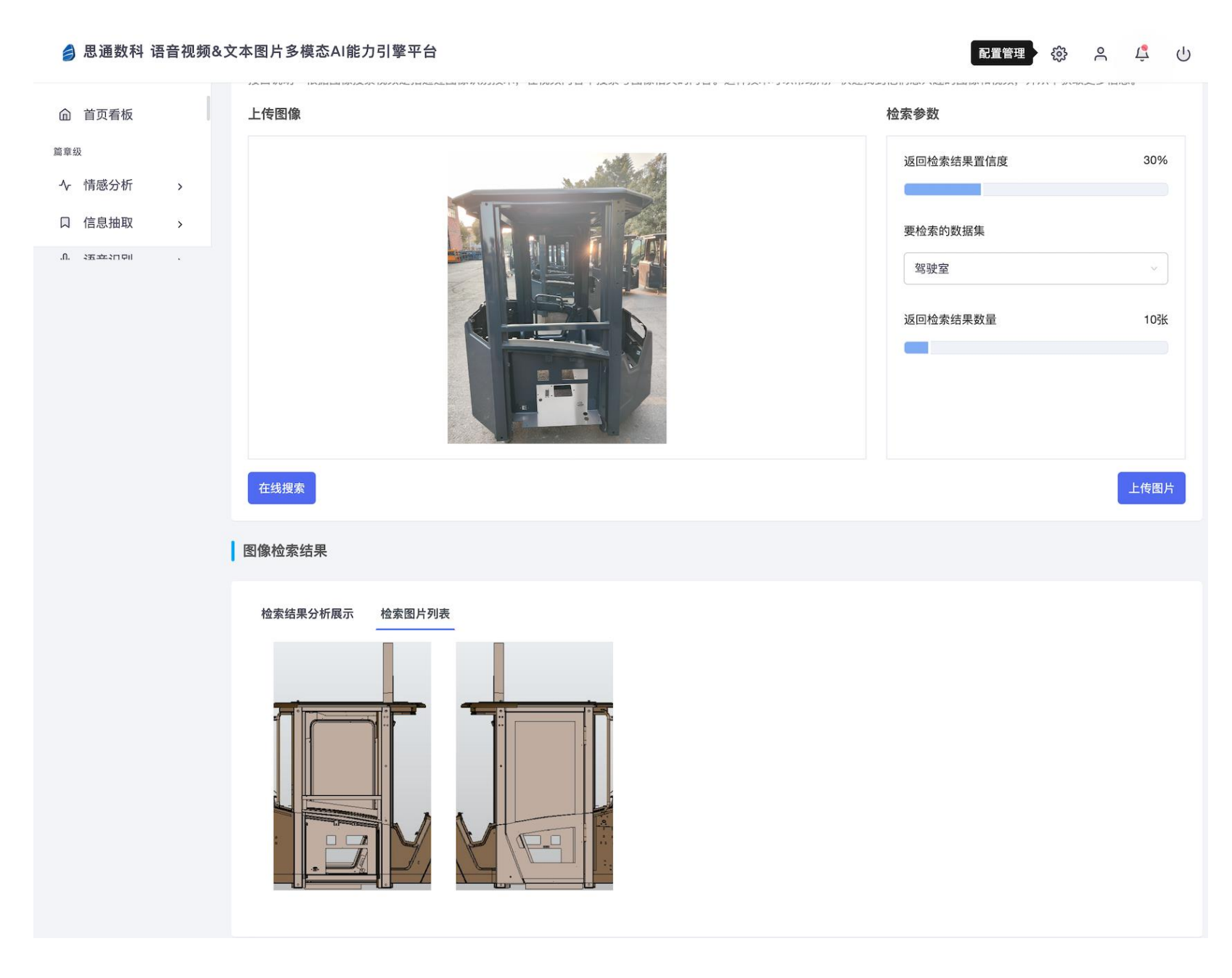1232x978 pixels.
Task: Adjust the 返回检索结果置信度 confidence slider
Action: [x=981, y=189]
